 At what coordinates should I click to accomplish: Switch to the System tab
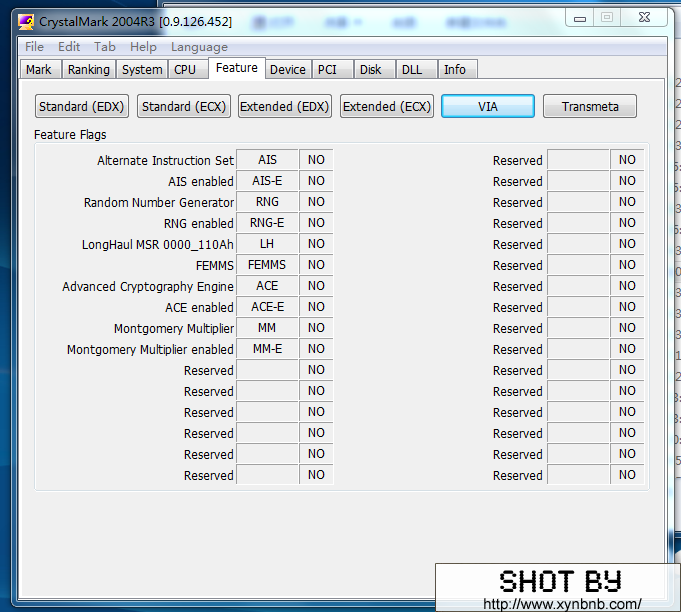tap(142, 69)
